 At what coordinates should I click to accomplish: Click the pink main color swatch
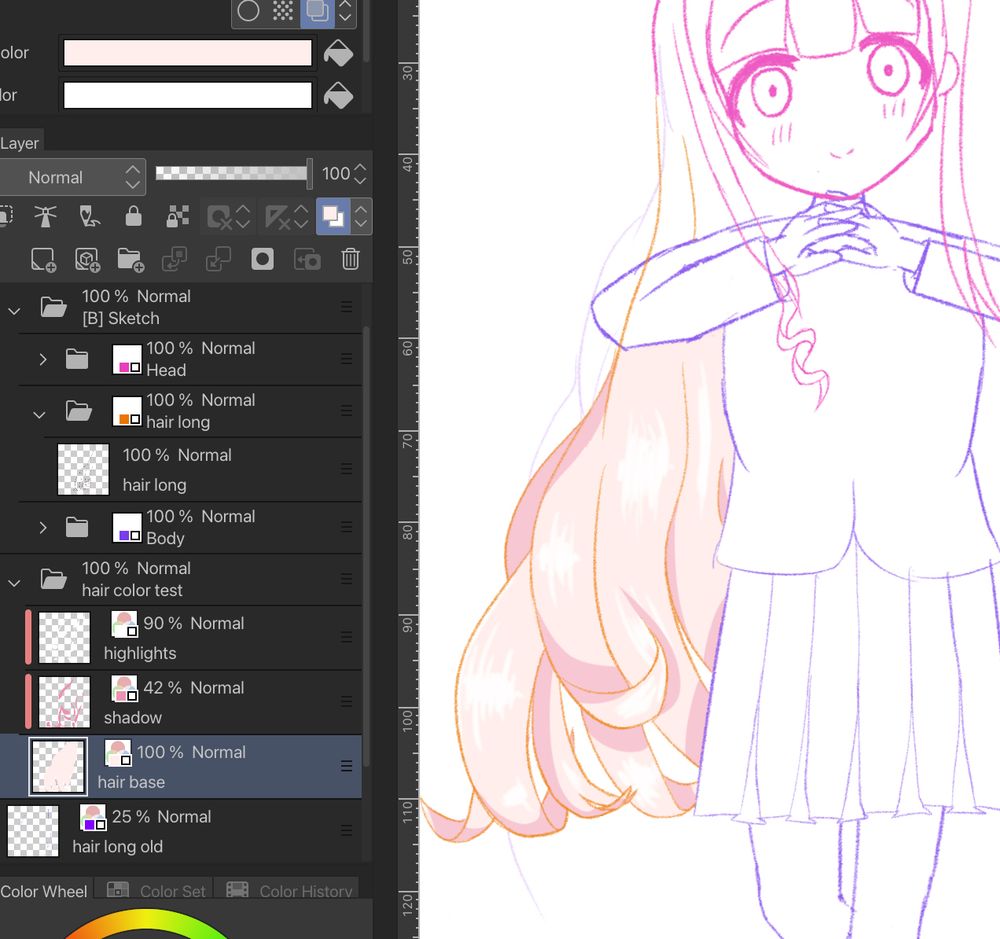[187, 52]
